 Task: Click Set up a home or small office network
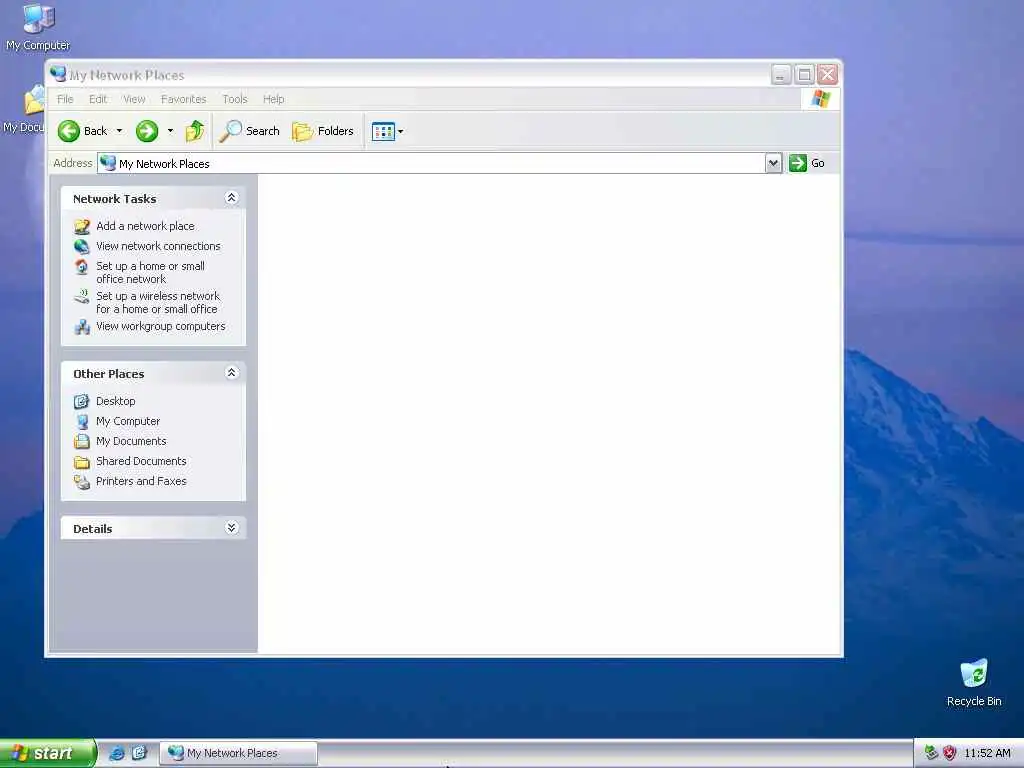click(150, 273)
